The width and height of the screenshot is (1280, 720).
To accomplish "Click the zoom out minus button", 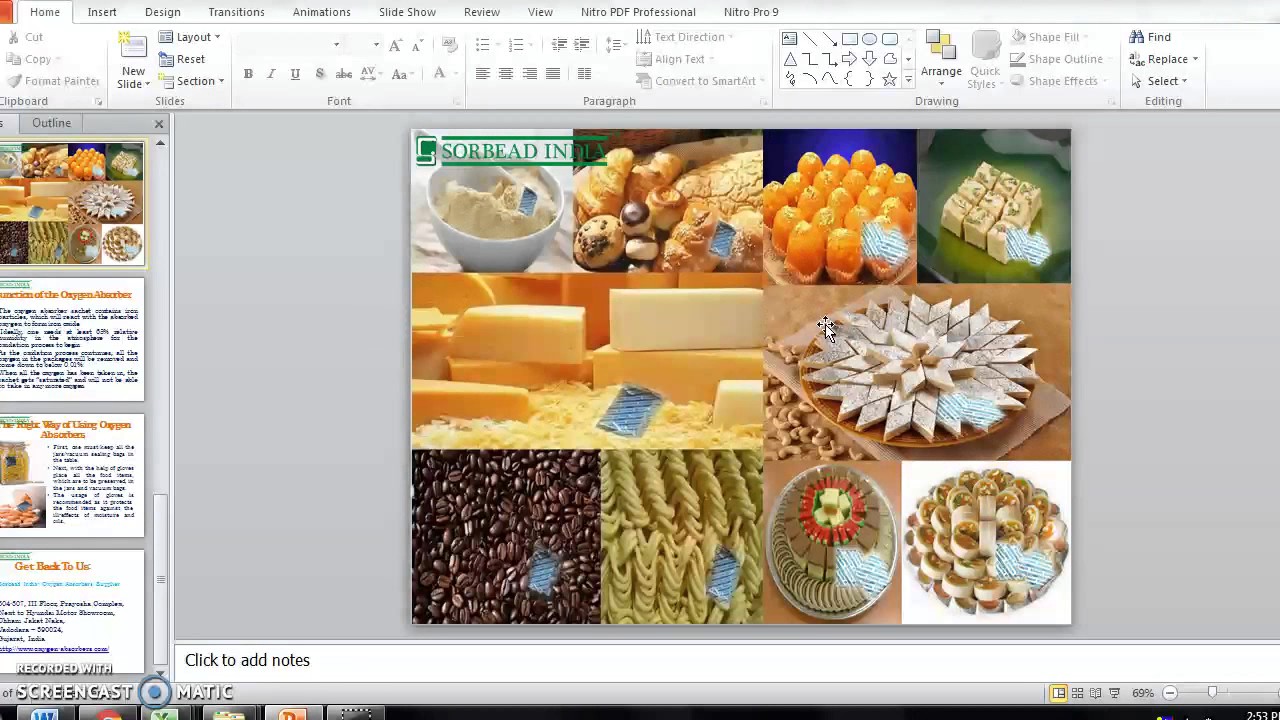I will (1170, 693).
